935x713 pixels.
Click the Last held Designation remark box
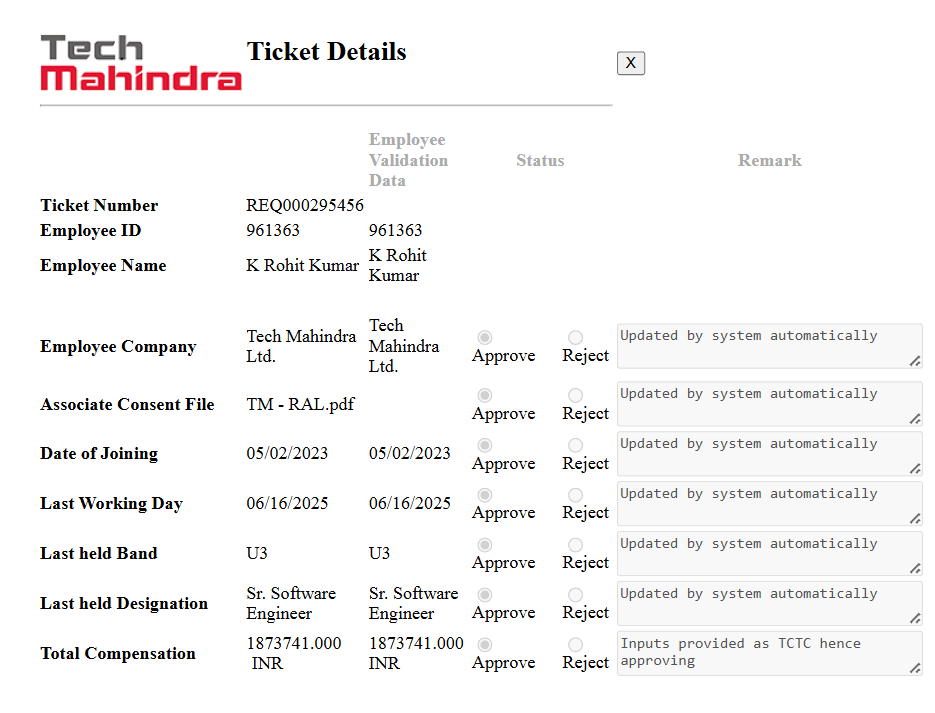770,604
